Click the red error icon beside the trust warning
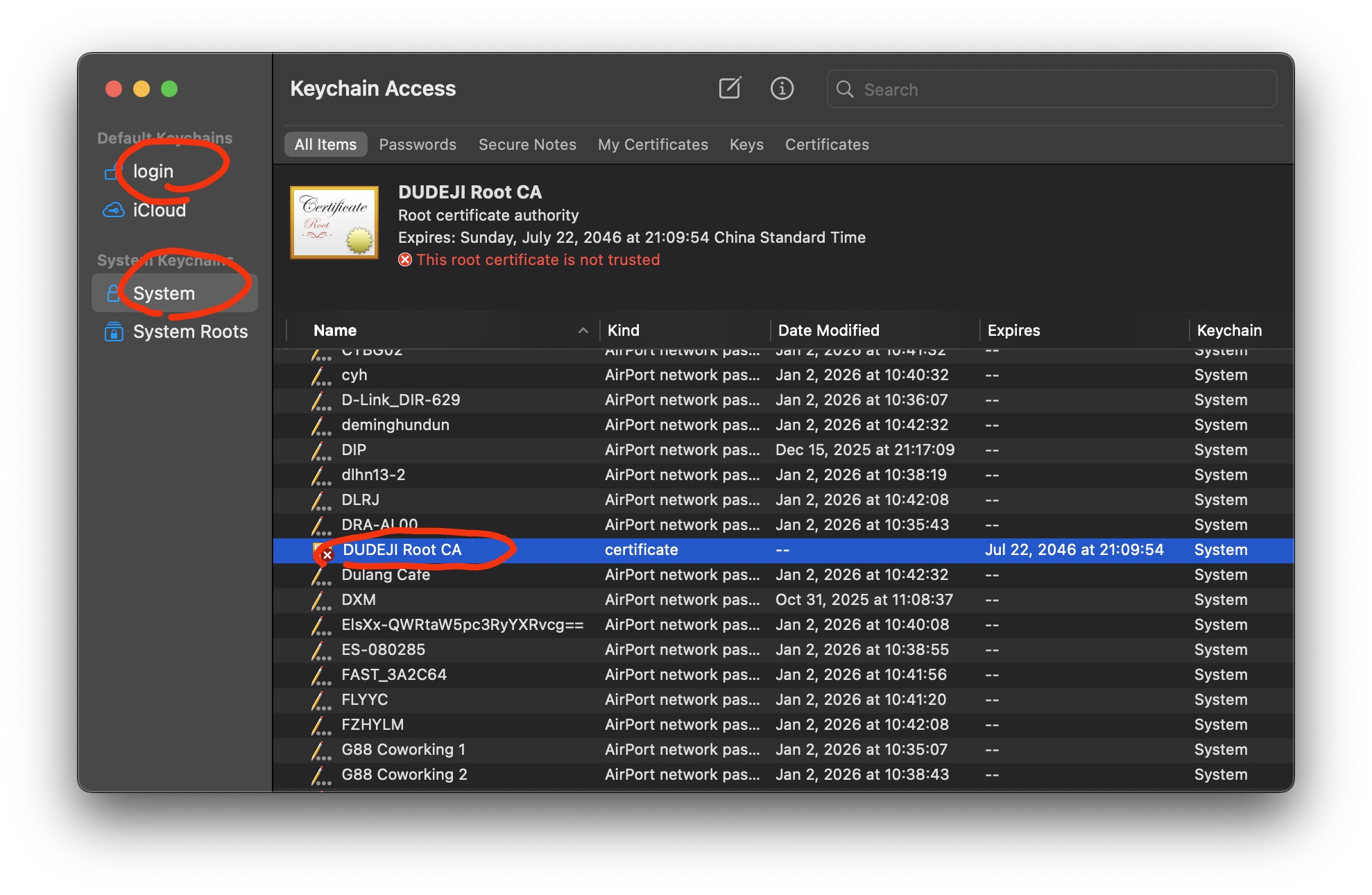Viewport: 1372px width, 895px height. click(x=405, y=259)
